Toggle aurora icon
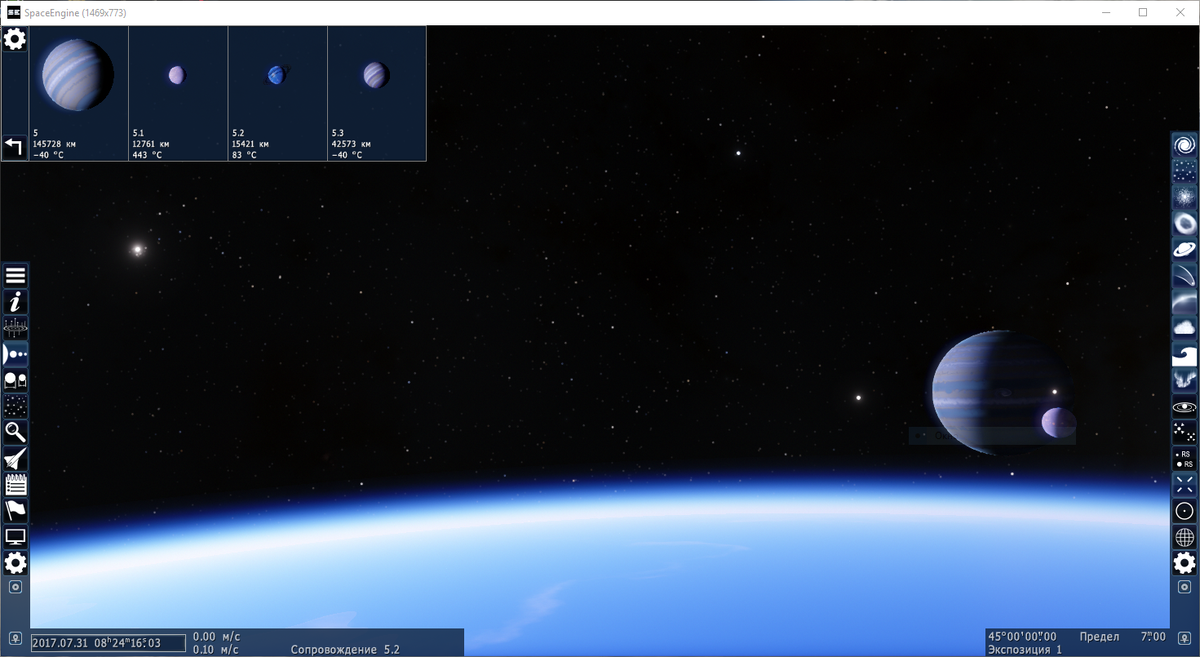1200x657 pixels. (x=1185, y=380)
